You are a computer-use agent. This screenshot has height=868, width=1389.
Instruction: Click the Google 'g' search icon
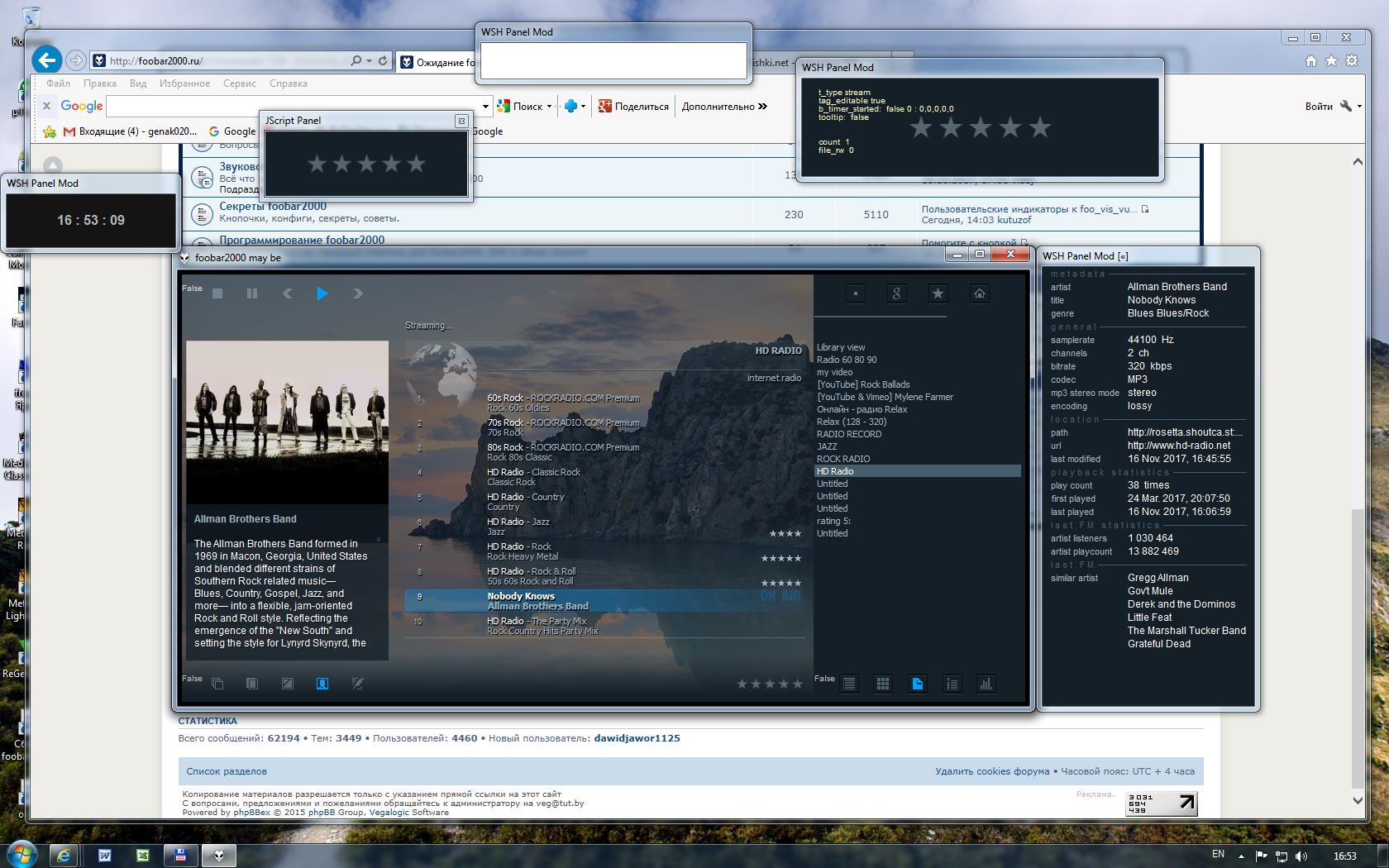tap(896, 293)
